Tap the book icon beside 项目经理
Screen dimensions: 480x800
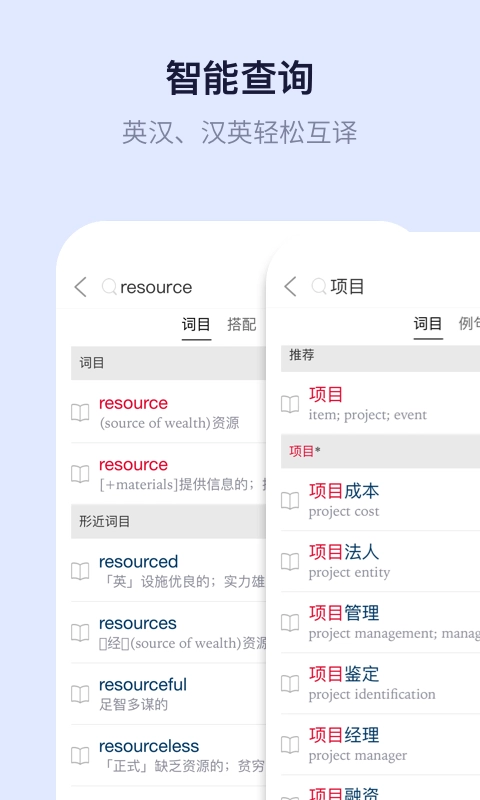click(x=290, y=744)
